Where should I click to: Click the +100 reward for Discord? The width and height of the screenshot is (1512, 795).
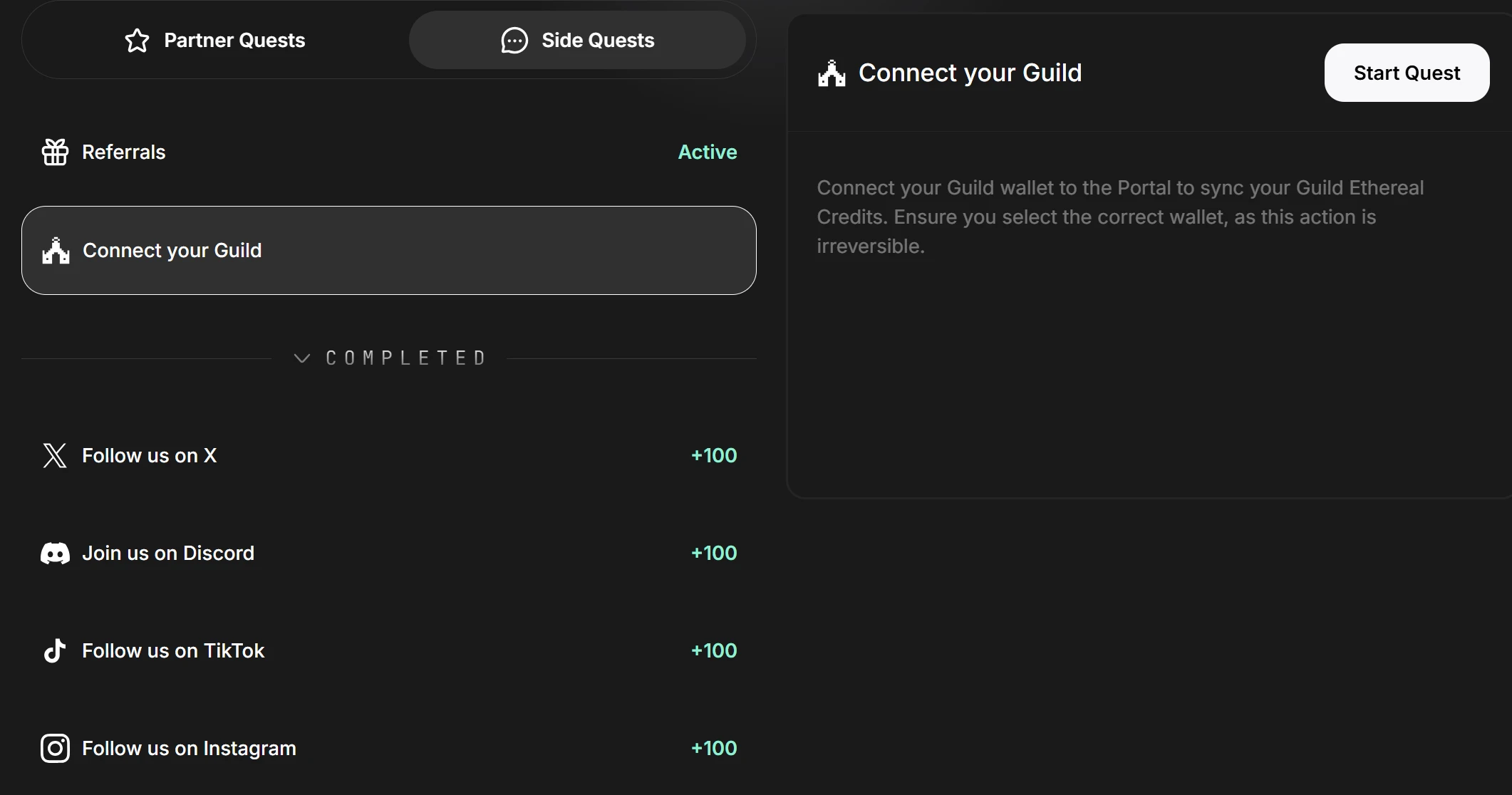[713, 554]
